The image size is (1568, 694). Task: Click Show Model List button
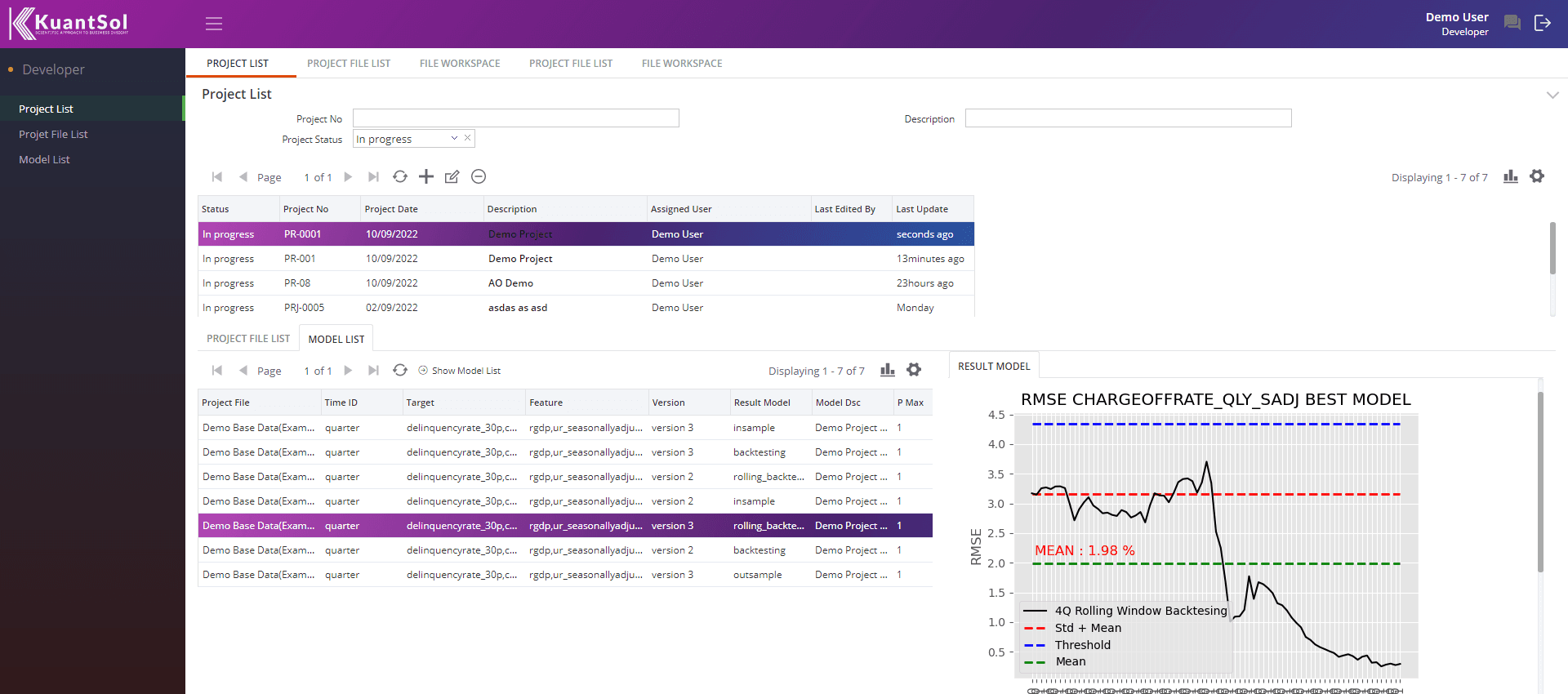click(460, 371)
